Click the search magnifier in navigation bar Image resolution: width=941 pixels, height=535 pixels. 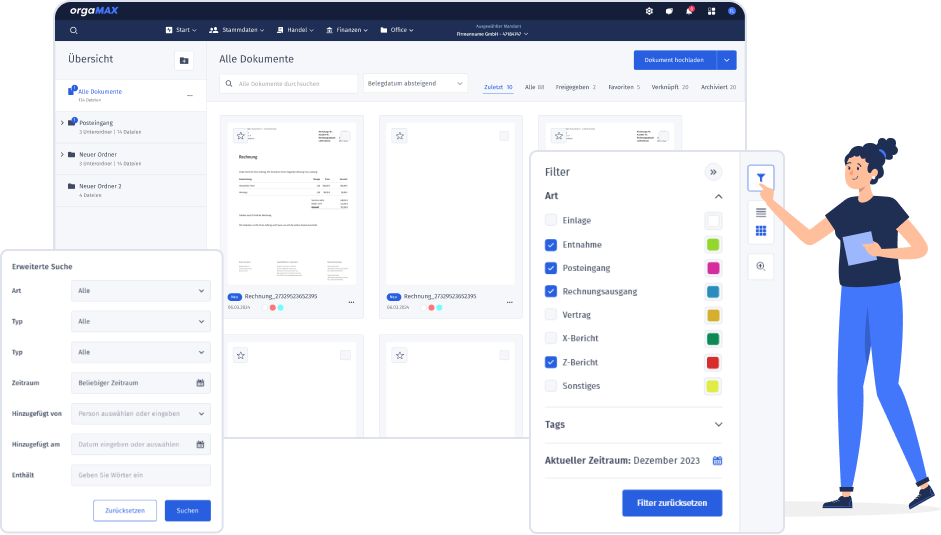74,31
